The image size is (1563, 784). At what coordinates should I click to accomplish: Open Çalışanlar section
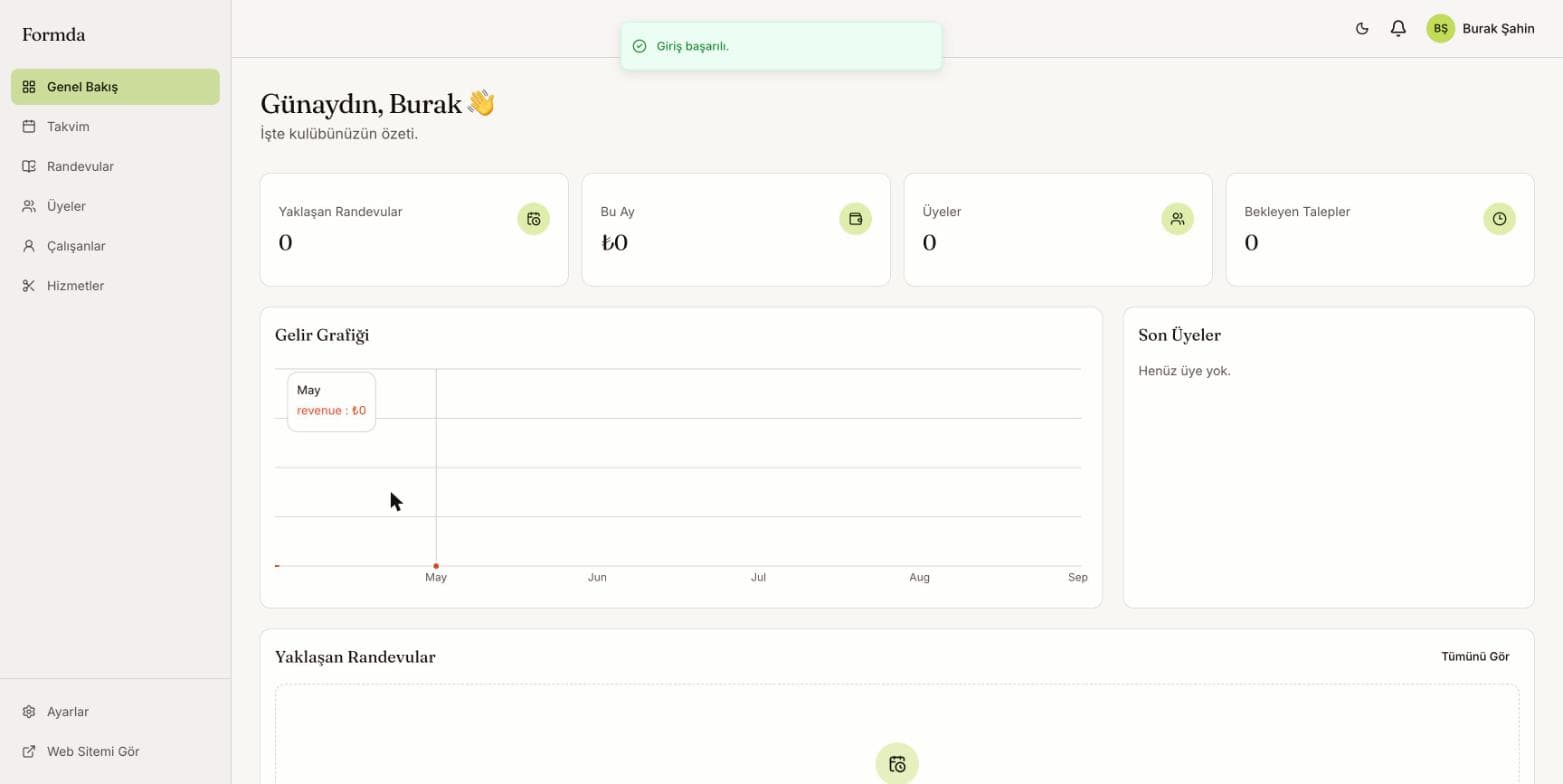pos(115,246)
